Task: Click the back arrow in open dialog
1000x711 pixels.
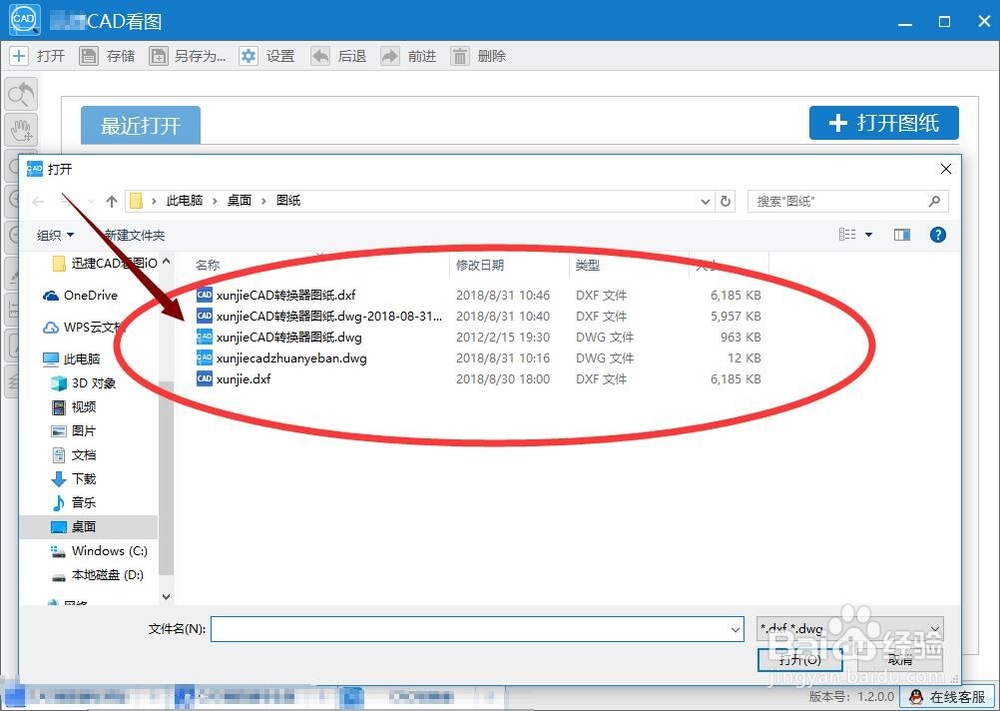Action: point(38,202)
